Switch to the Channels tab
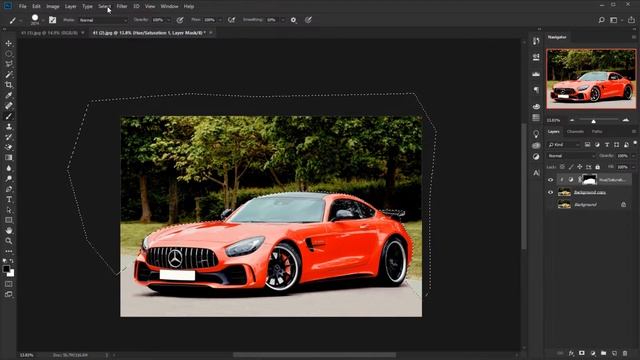Image resolution: width=640 pixels, height=360 pixels. (x=575, y=131)
